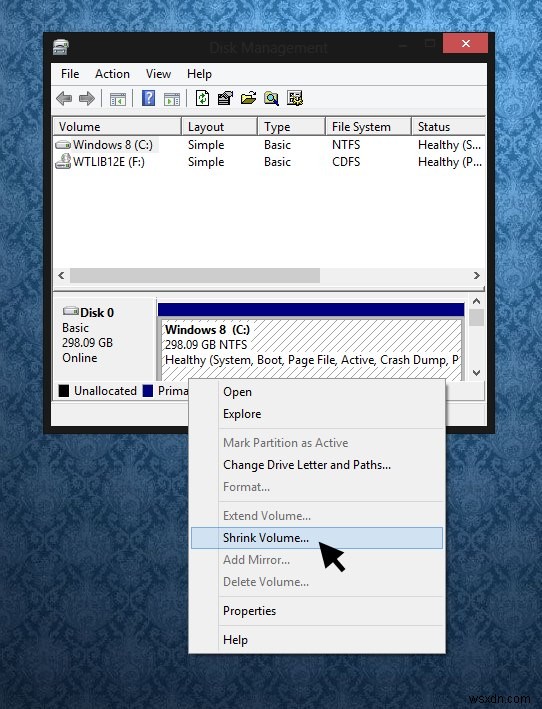This screenshot has height=709, width=542.
Task: Maximize the Disk Management window
Action: tap(430, 43)
